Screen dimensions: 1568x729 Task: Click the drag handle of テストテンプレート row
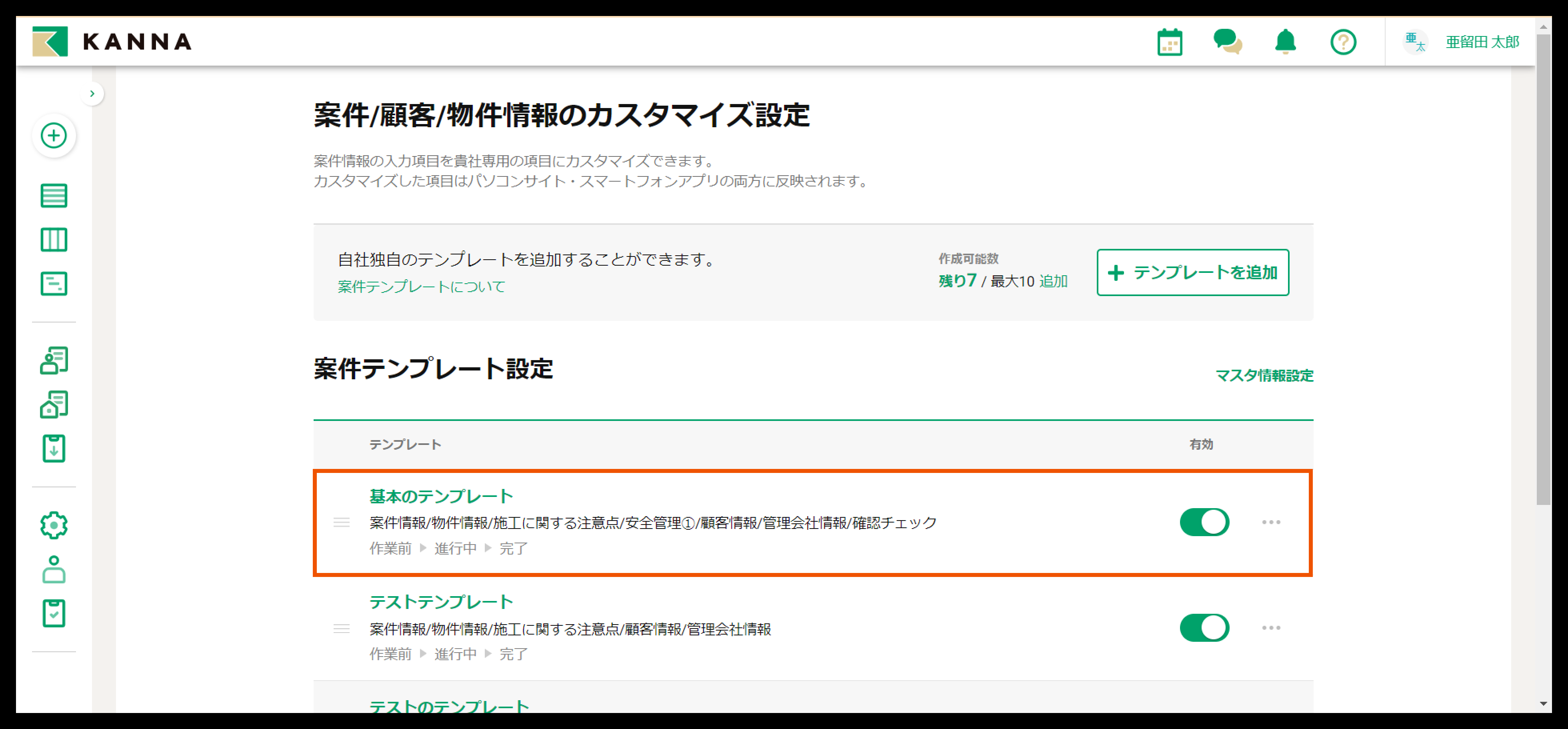click(342, 629)
